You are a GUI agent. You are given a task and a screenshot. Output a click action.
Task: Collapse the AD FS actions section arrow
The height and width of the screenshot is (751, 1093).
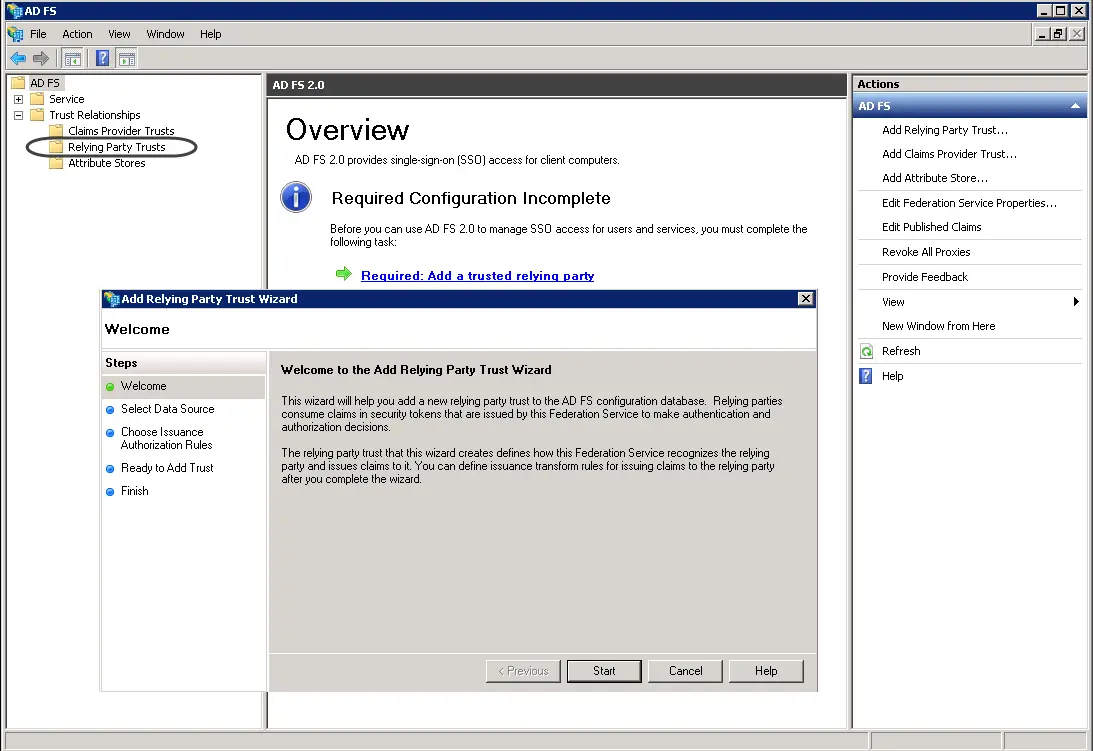[1075, 106]
